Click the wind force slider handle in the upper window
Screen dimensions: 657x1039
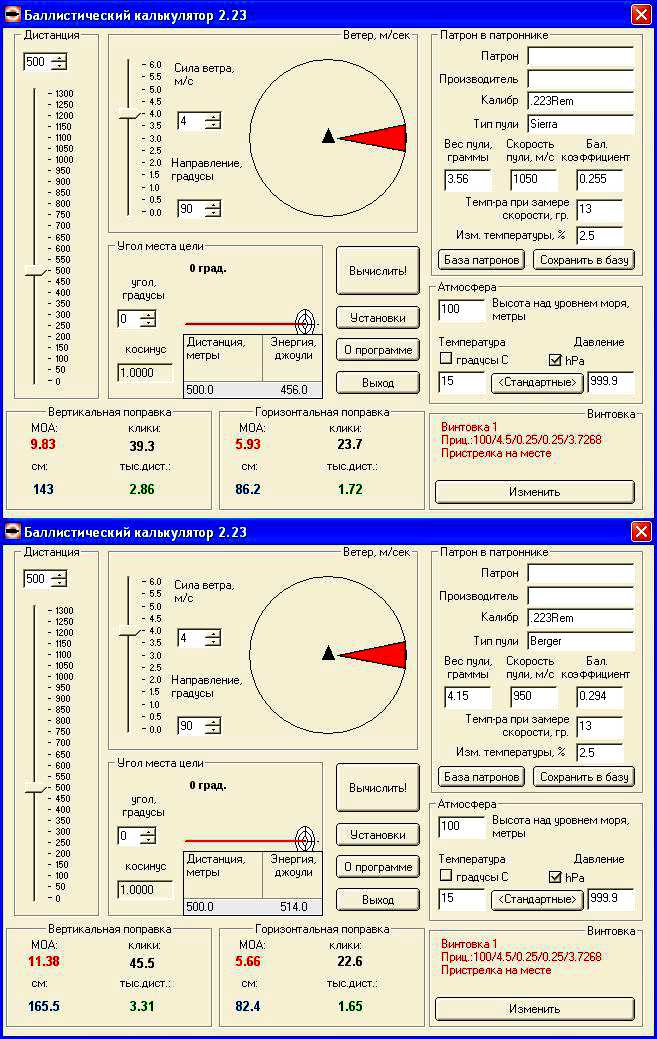pyautogui.click(x=128, y=116)
